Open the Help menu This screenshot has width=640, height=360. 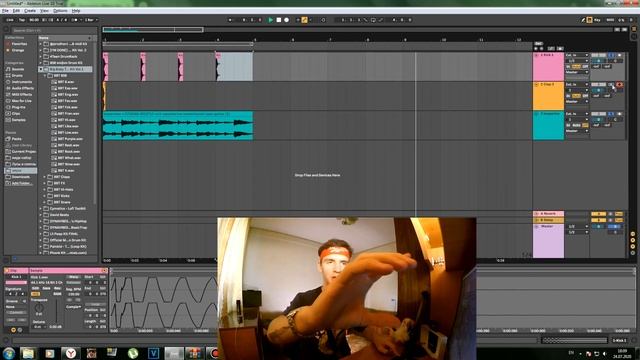pyautogui.click(x=76, y=11)
